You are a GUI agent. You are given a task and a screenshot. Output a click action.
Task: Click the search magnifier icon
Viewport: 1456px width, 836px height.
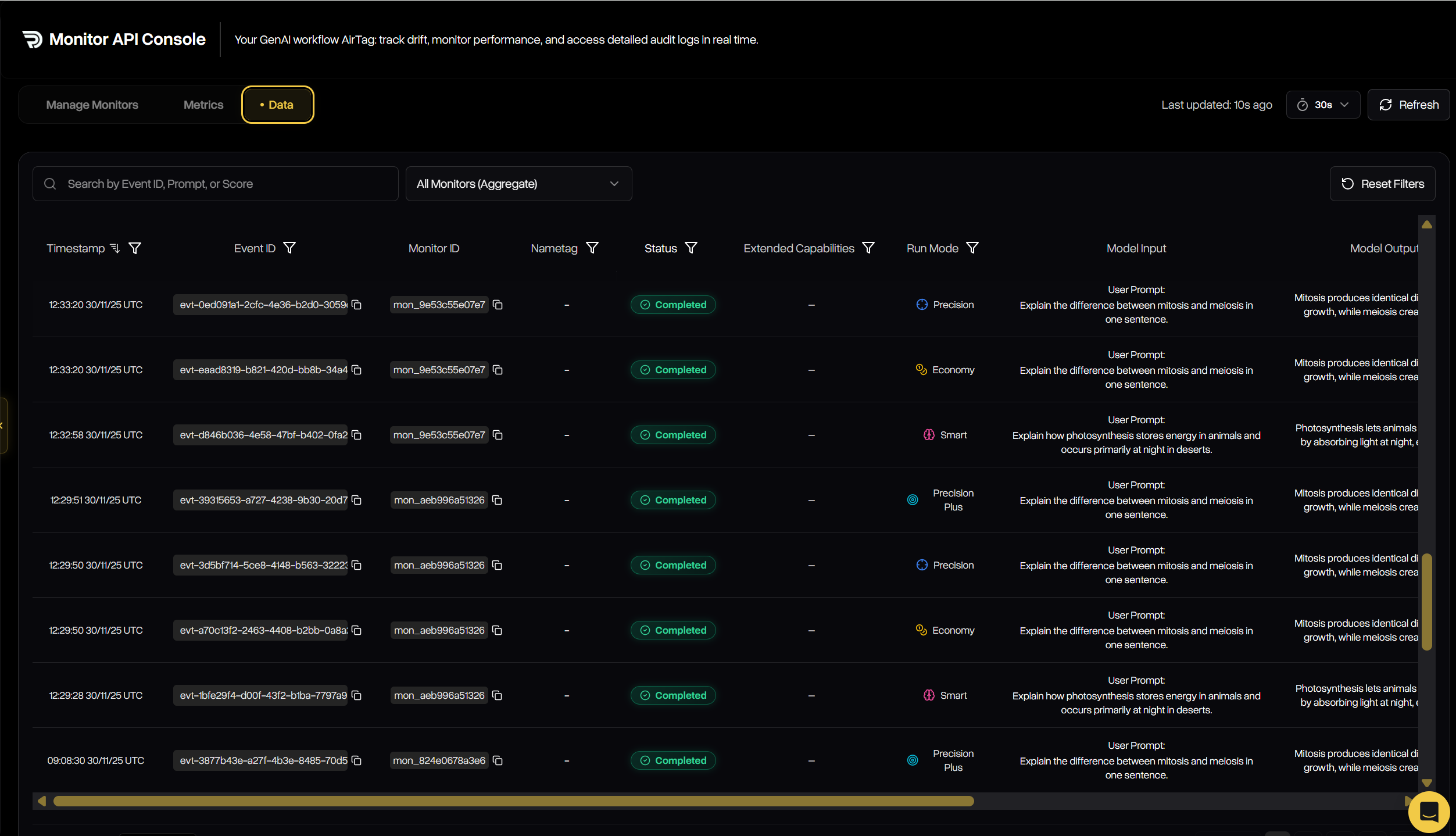(x=50, y=183)
